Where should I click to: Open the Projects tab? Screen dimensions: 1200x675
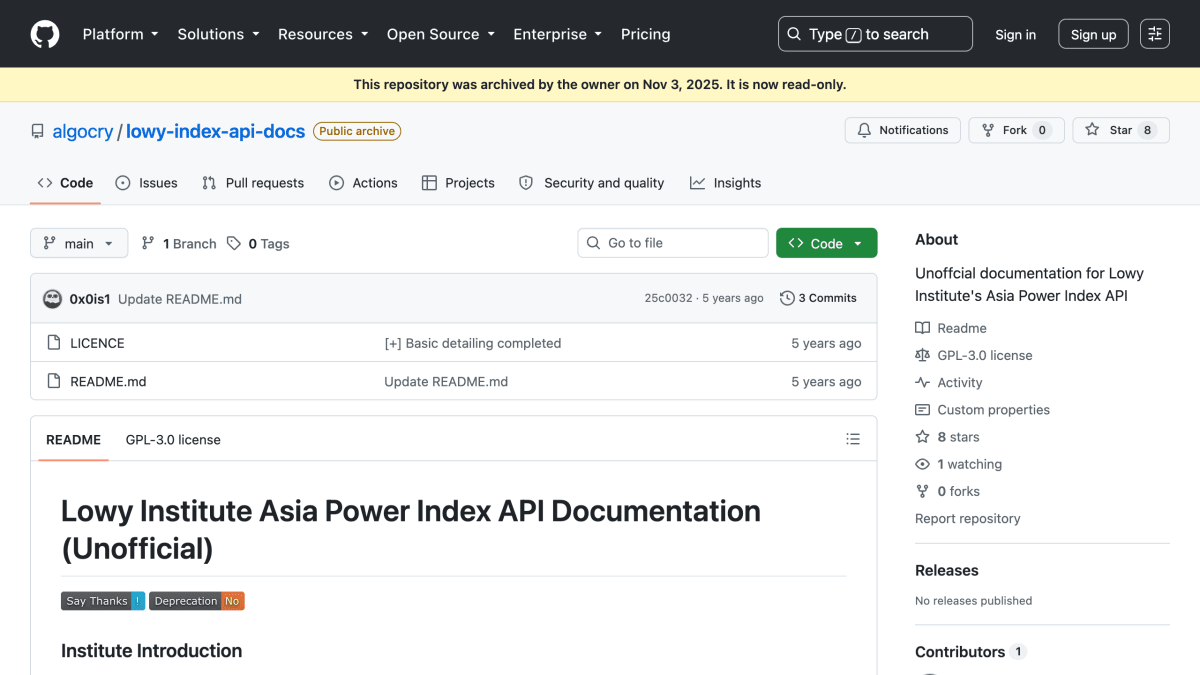tap(458, 183)
